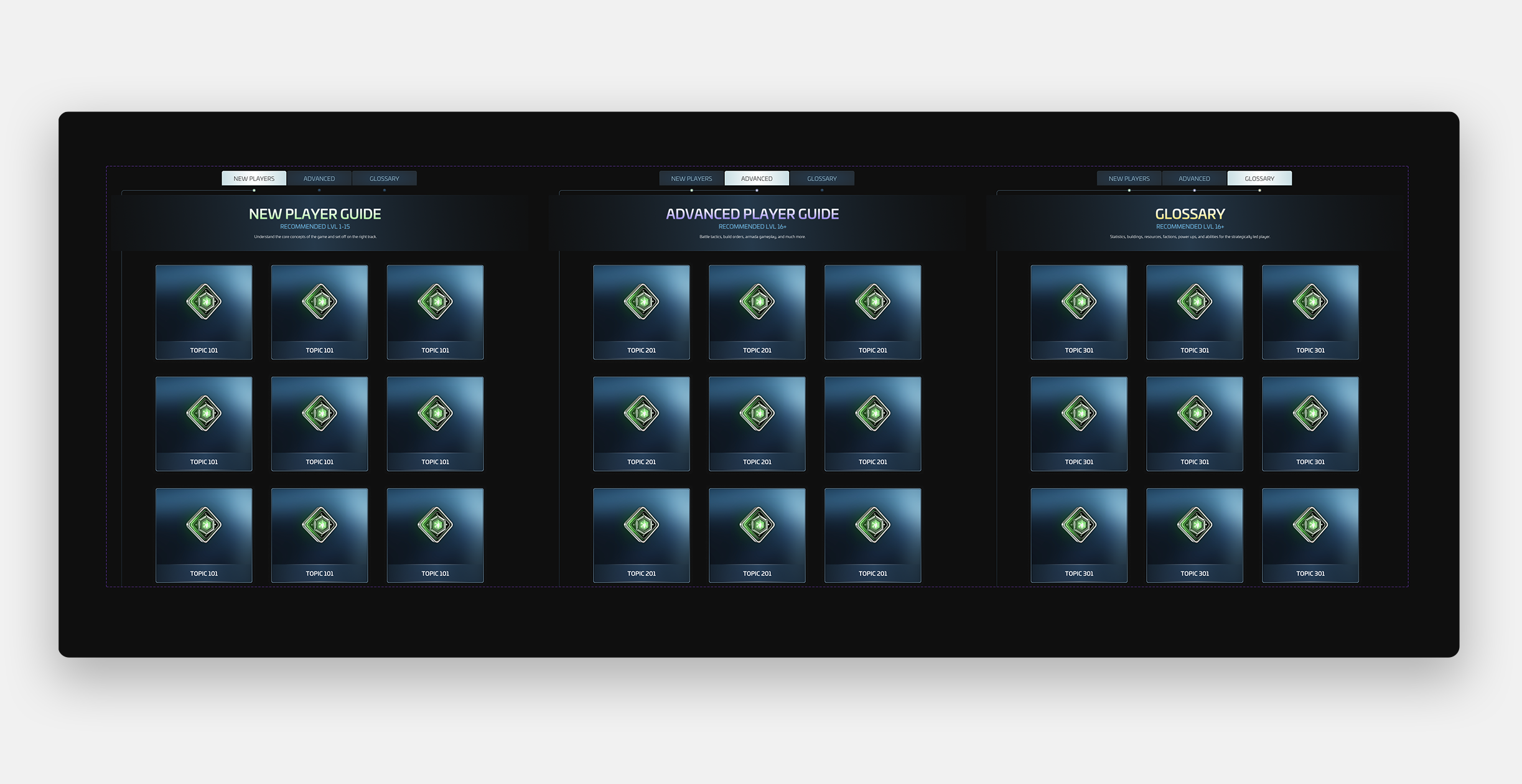The width and height of the screenshot is (1522, 784).
Task: Click the Advanced Player Guide heading text
Action: pos(752,214)
